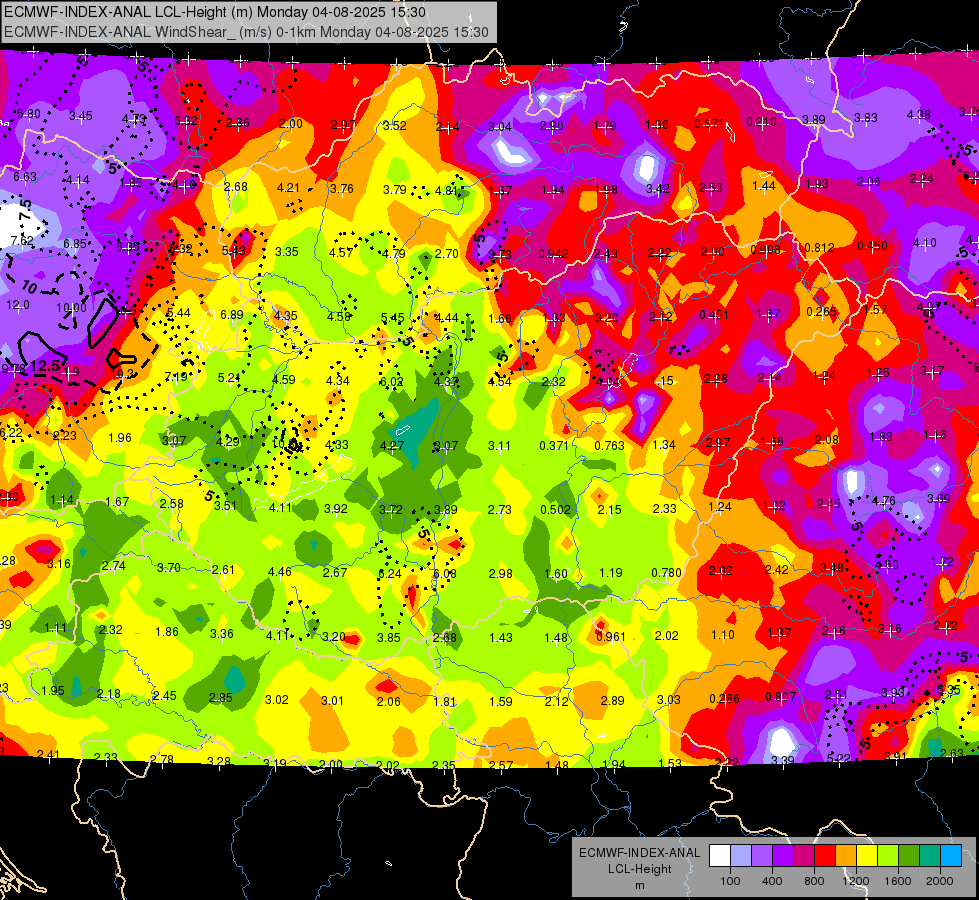979x900 pixels.
Task: Select the orange legend color swatch
Action: point(846,856)
